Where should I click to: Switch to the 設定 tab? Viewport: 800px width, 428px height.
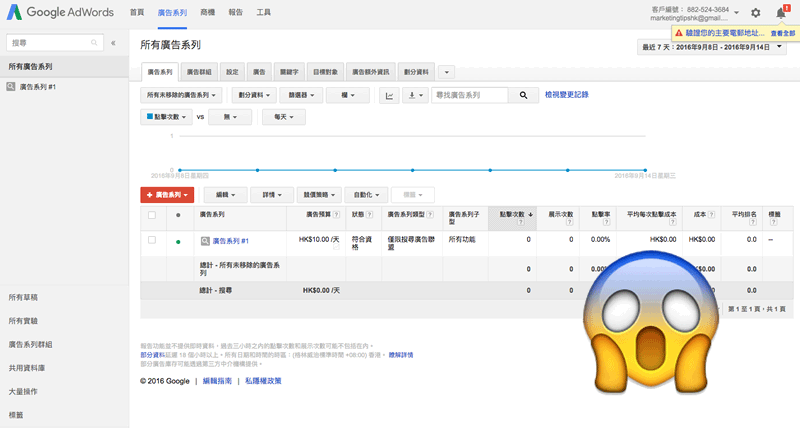[x=232, y=72]
